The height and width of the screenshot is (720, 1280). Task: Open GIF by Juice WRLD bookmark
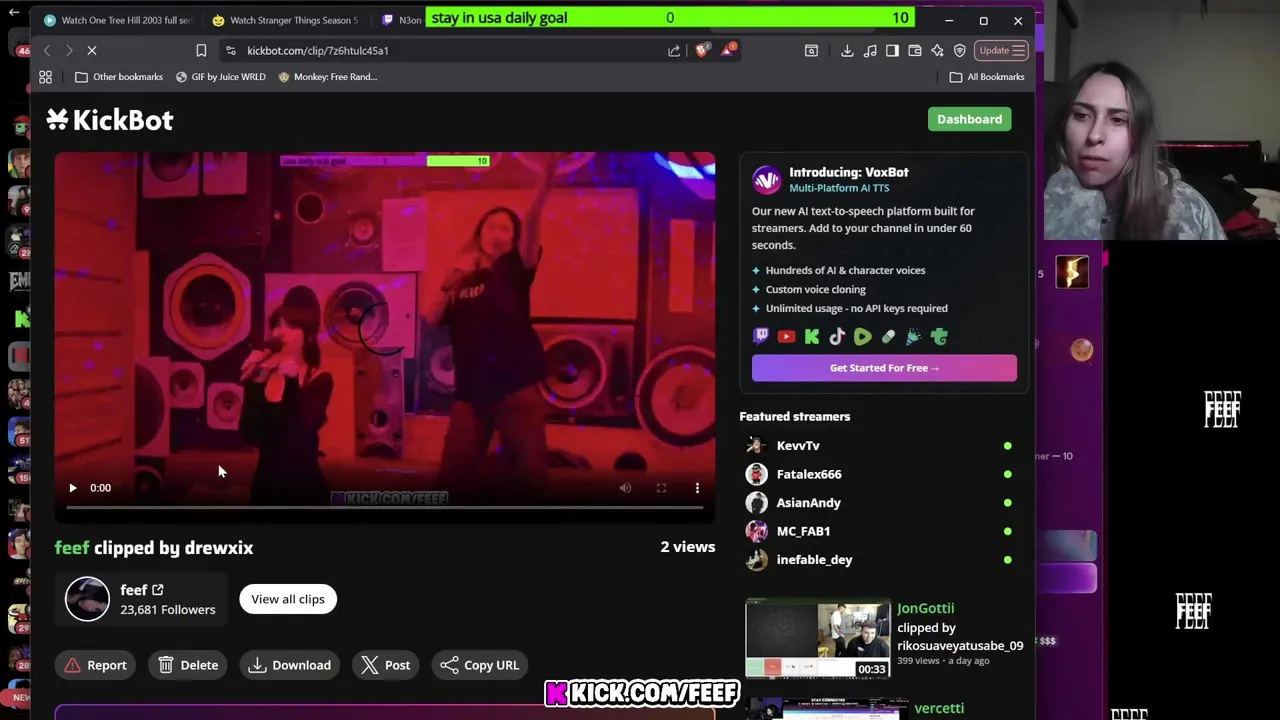220,77
